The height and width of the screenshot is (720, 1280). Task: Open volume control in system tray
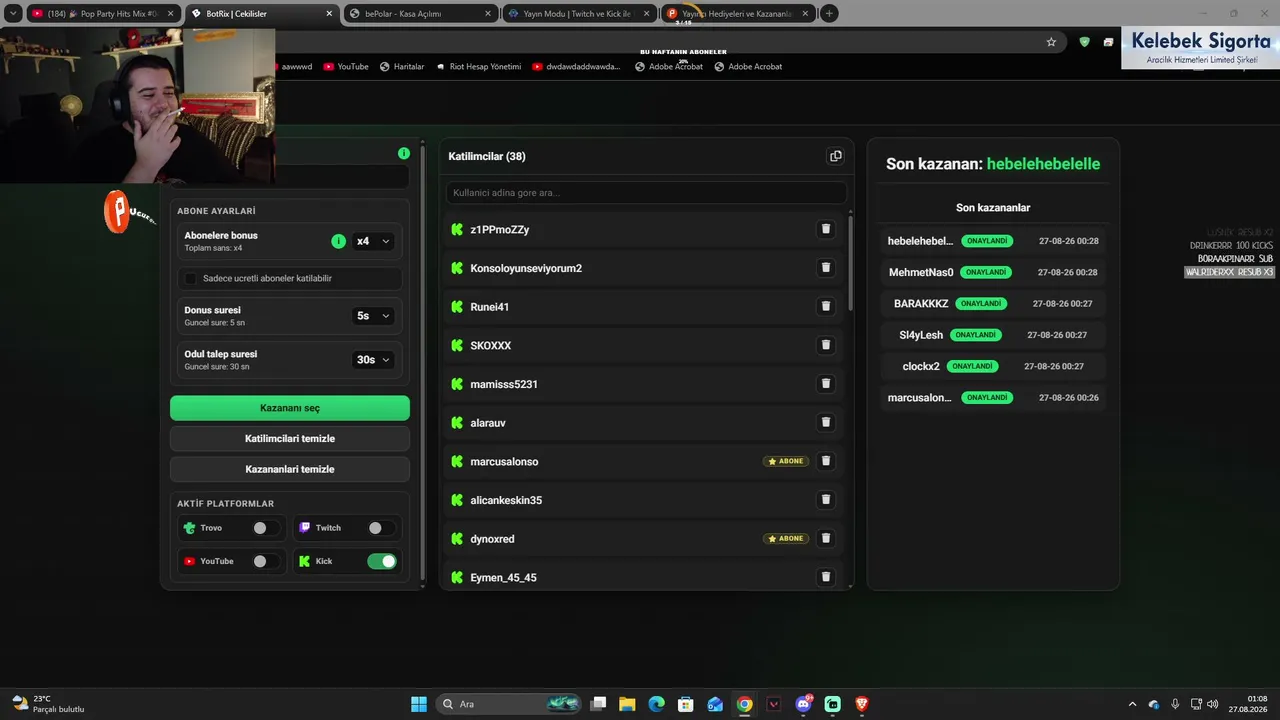[1213, 704]
